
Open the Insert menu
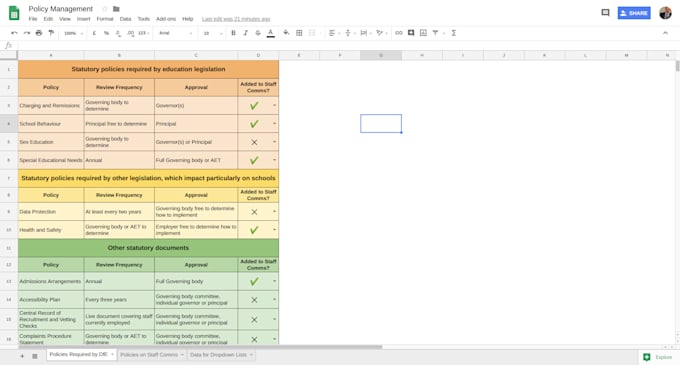pyautogui.click(x=84, y=19)
